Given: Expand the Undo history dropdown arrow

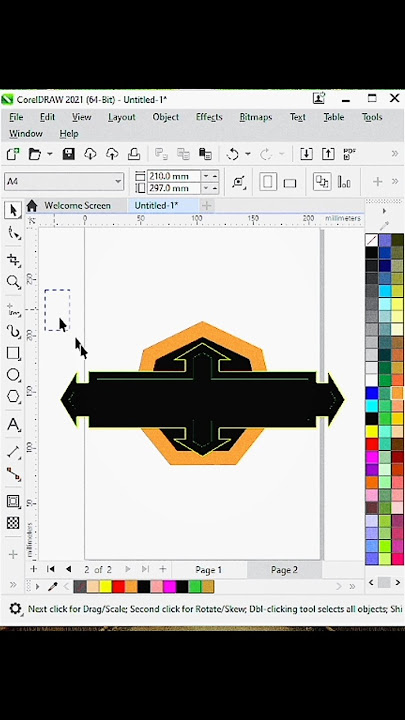Looking at the screenshot, I should 248,154.
